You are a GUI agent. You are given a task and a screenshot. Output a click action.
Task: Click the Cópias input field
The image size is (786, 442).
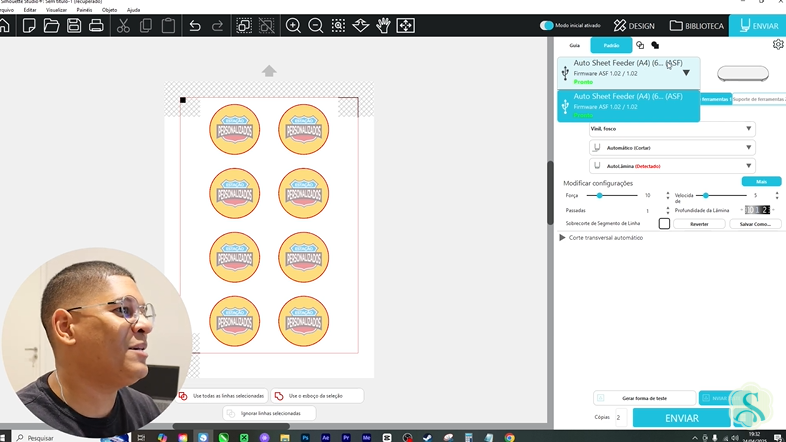[621, 417]
